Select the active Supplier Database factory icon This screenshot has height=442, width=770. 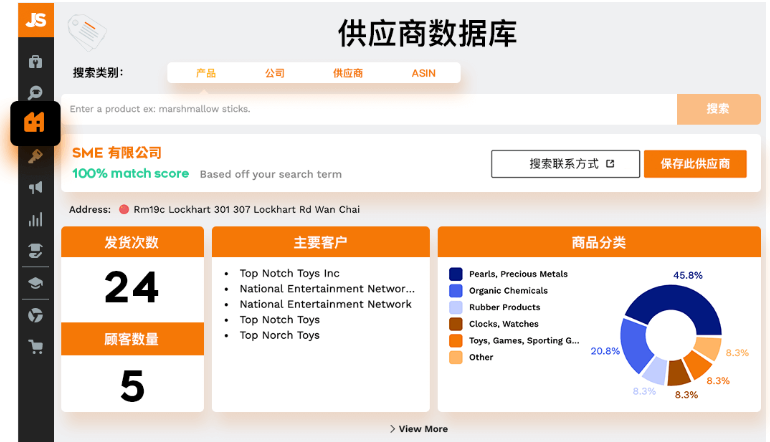pyautogui.click(x=35, y=123)
